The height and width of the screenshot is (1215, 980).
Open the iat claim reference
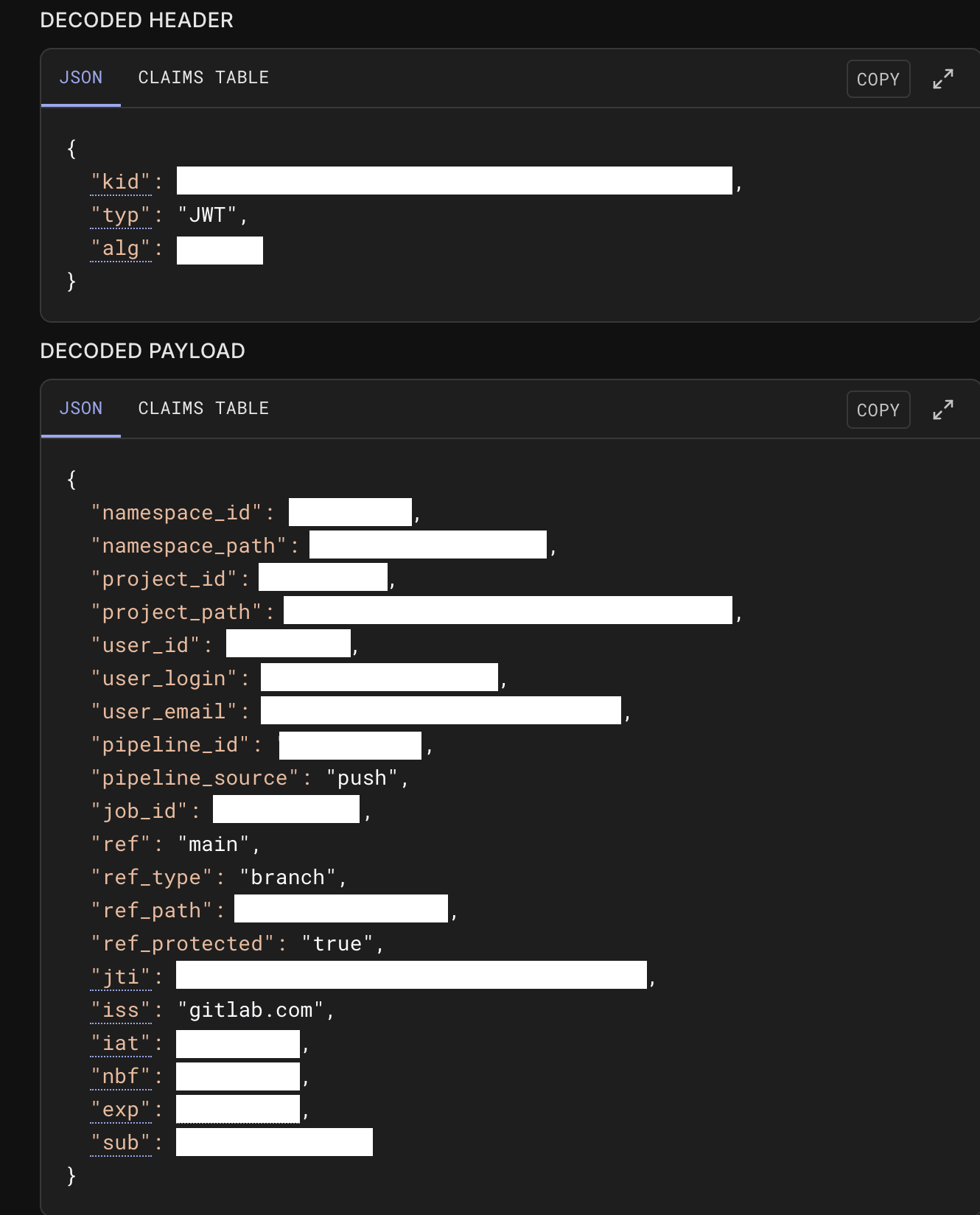tap(121, 1043)
